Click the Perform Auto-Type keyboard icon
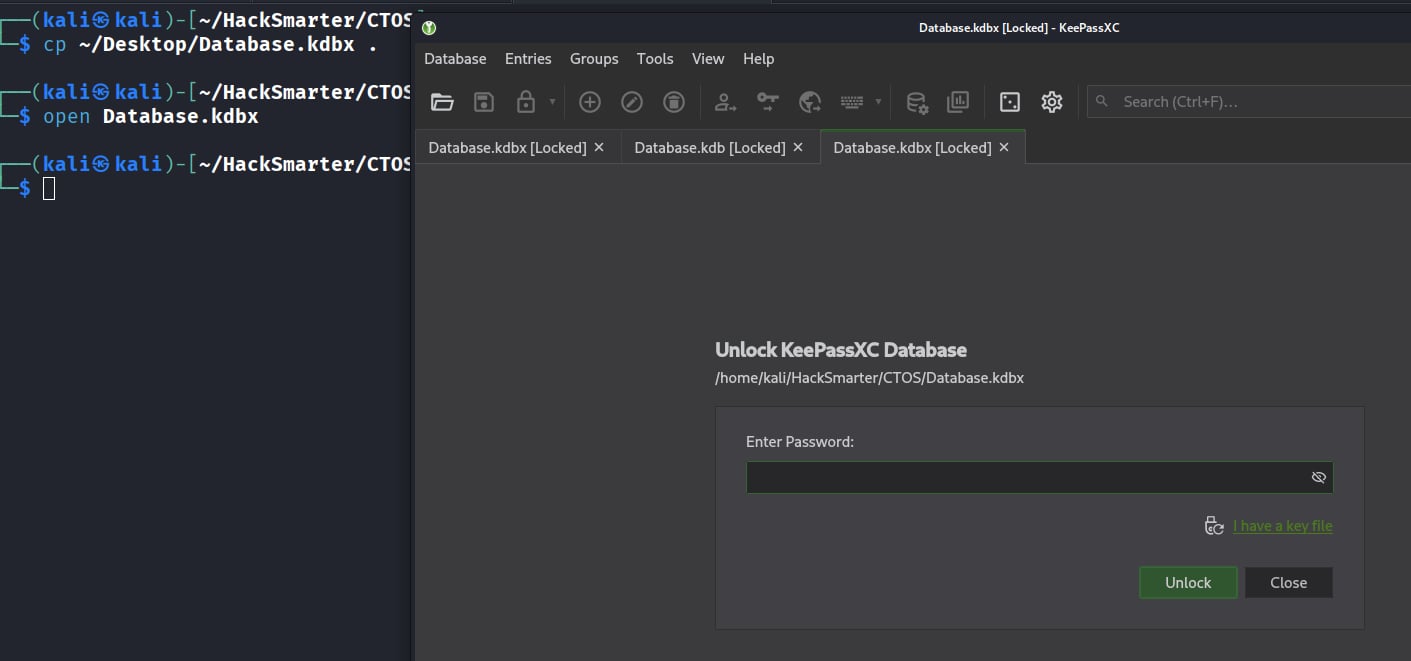 (x=852, y=102)
